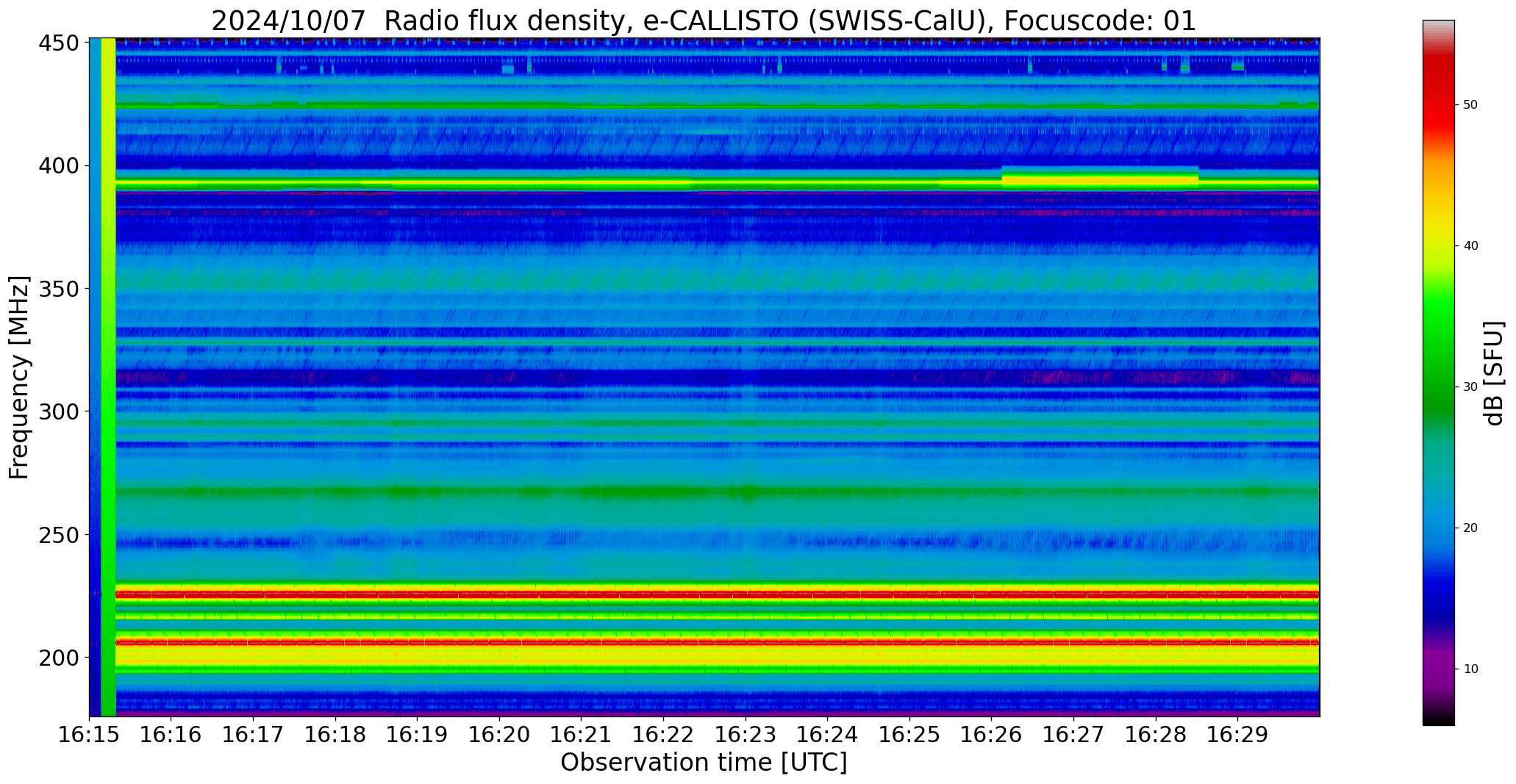Click the 16:22 time tick label
The width and height of the screenshot is (1516, 784).
(663, 733)
